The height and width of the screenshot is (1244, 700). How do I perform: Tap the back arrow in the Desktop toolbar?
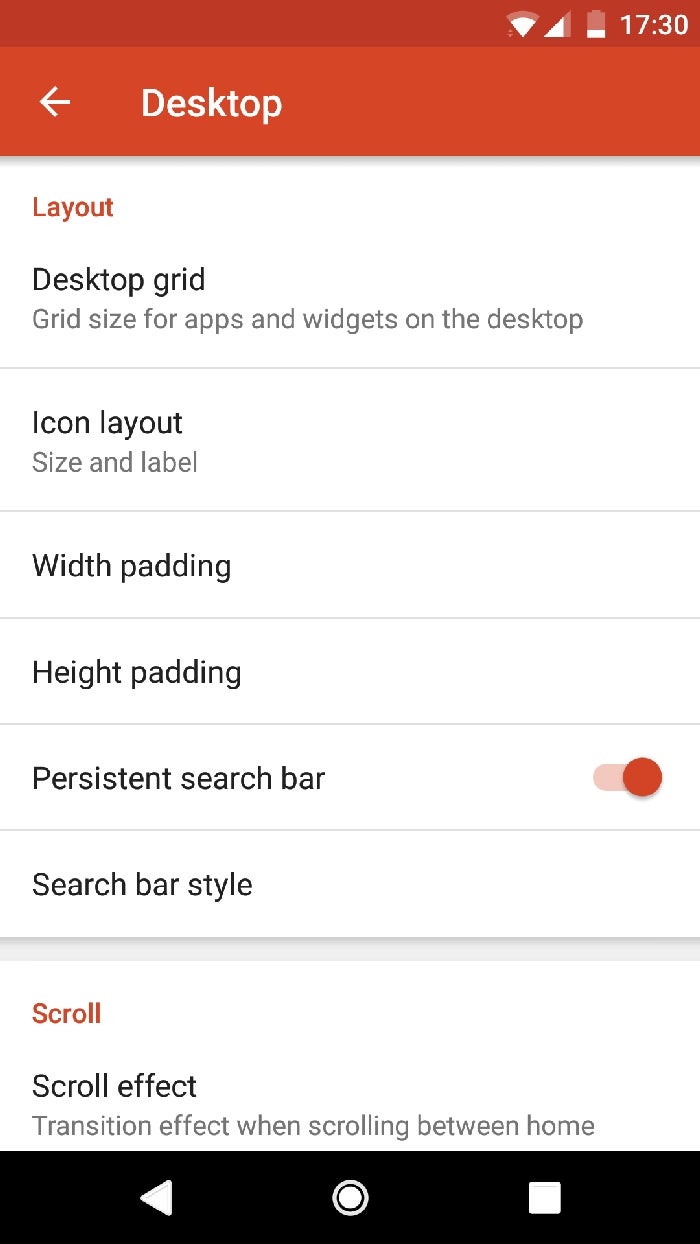click(55, 101)
